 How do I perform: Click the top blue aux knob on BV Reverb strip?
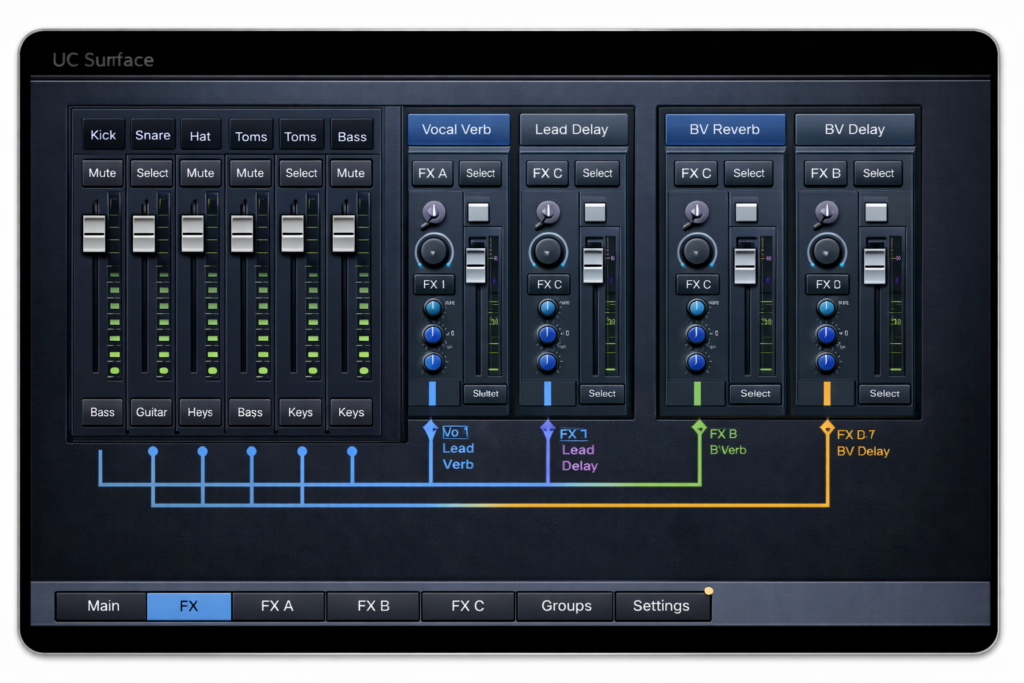coord(697,309)
